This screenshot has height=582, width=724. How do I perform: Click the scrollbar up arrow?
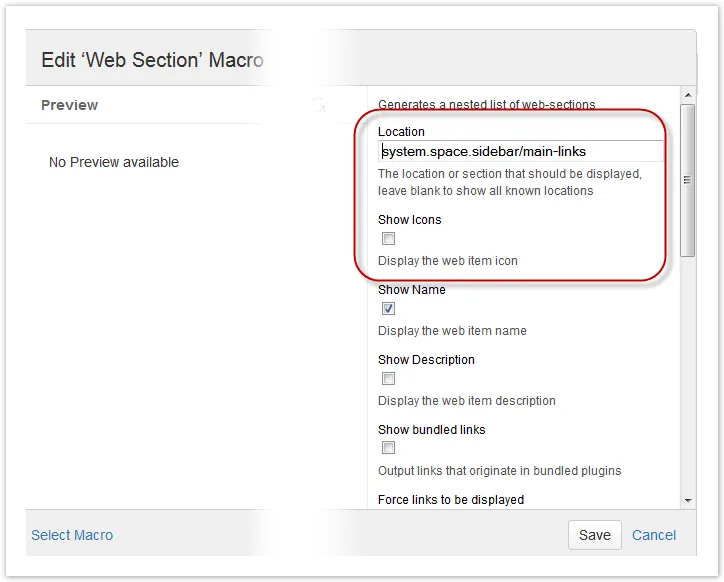(688, 95)
